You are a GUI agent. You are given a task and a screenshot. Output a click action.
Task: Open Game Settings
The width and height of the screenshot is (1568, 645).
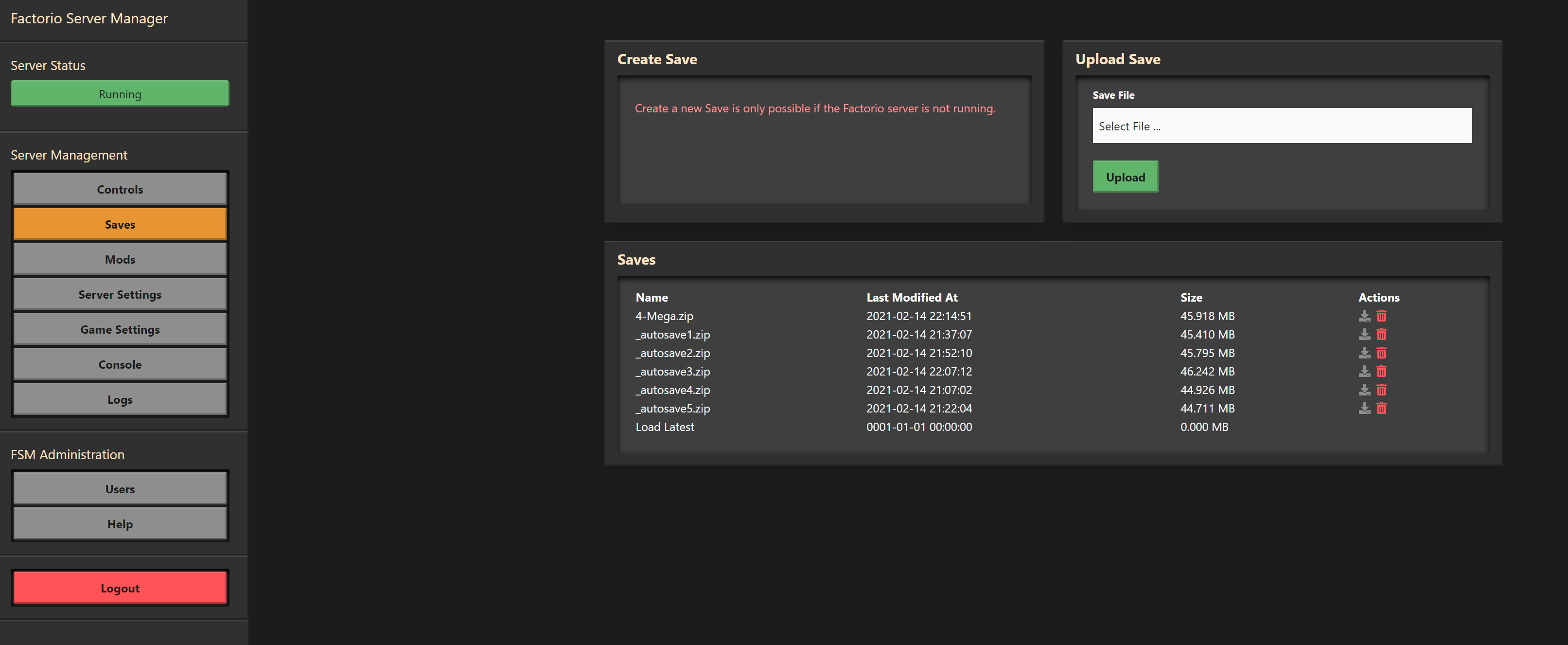pyautogui.click(x=120, y=329)
